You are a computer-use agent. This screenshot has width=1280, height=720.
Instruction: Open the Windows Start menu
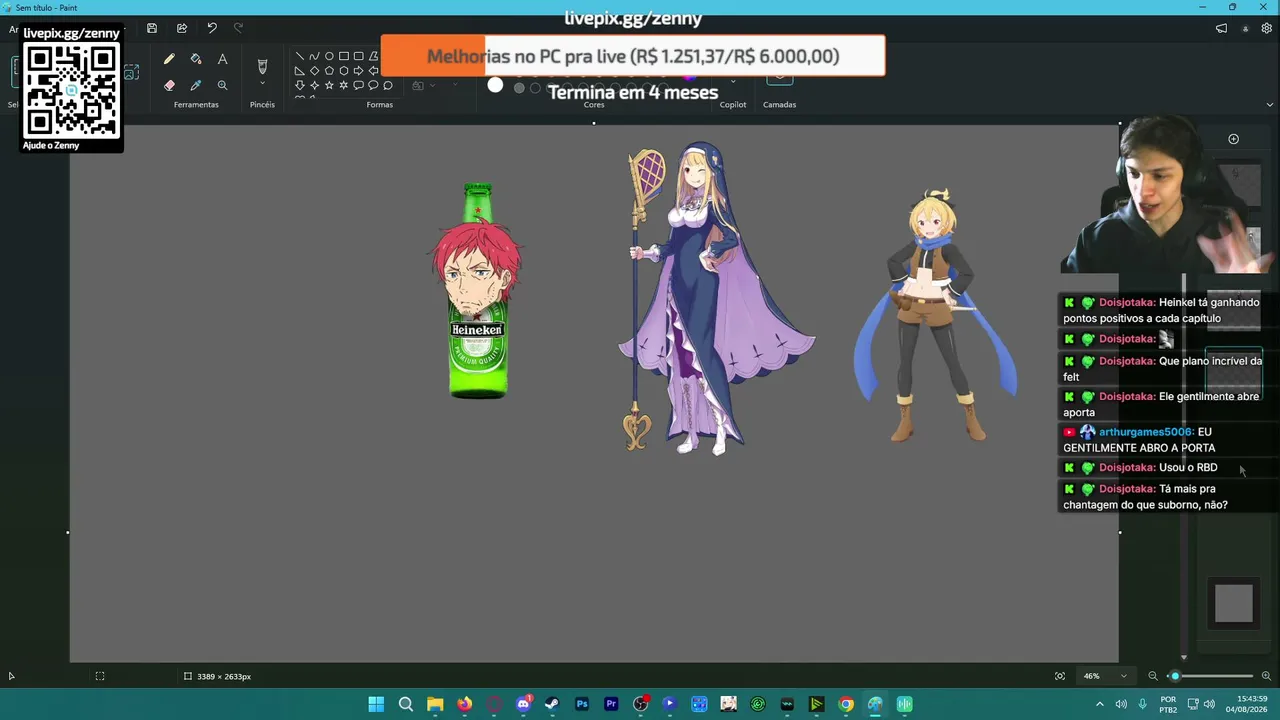[x=376, y=704]
